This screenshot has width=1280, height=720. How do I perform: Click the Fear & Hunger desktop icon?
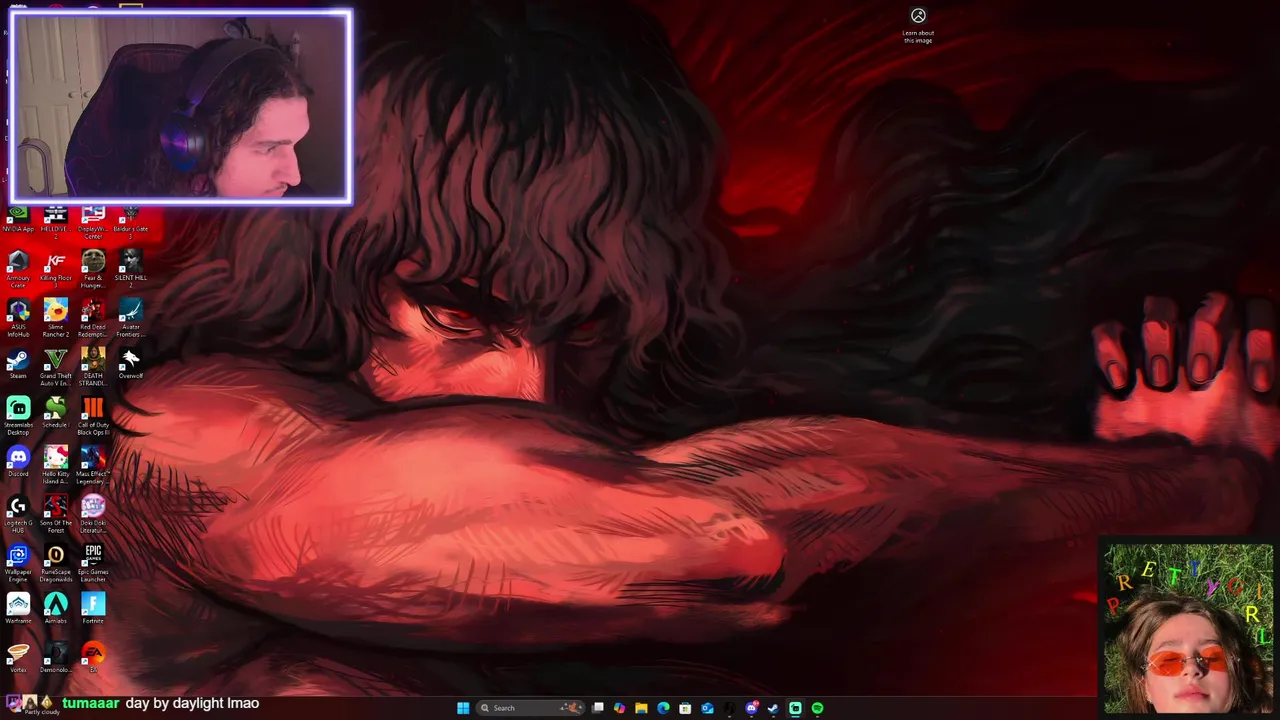pyautogui.click(x=93, y=269)
